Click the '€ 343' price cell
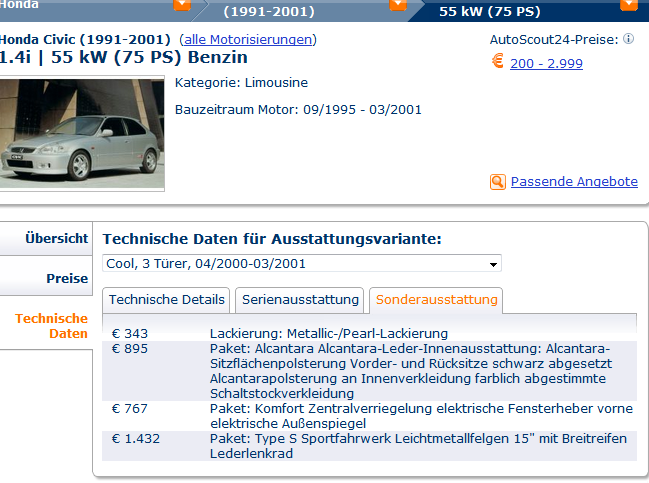 point(130,334)
